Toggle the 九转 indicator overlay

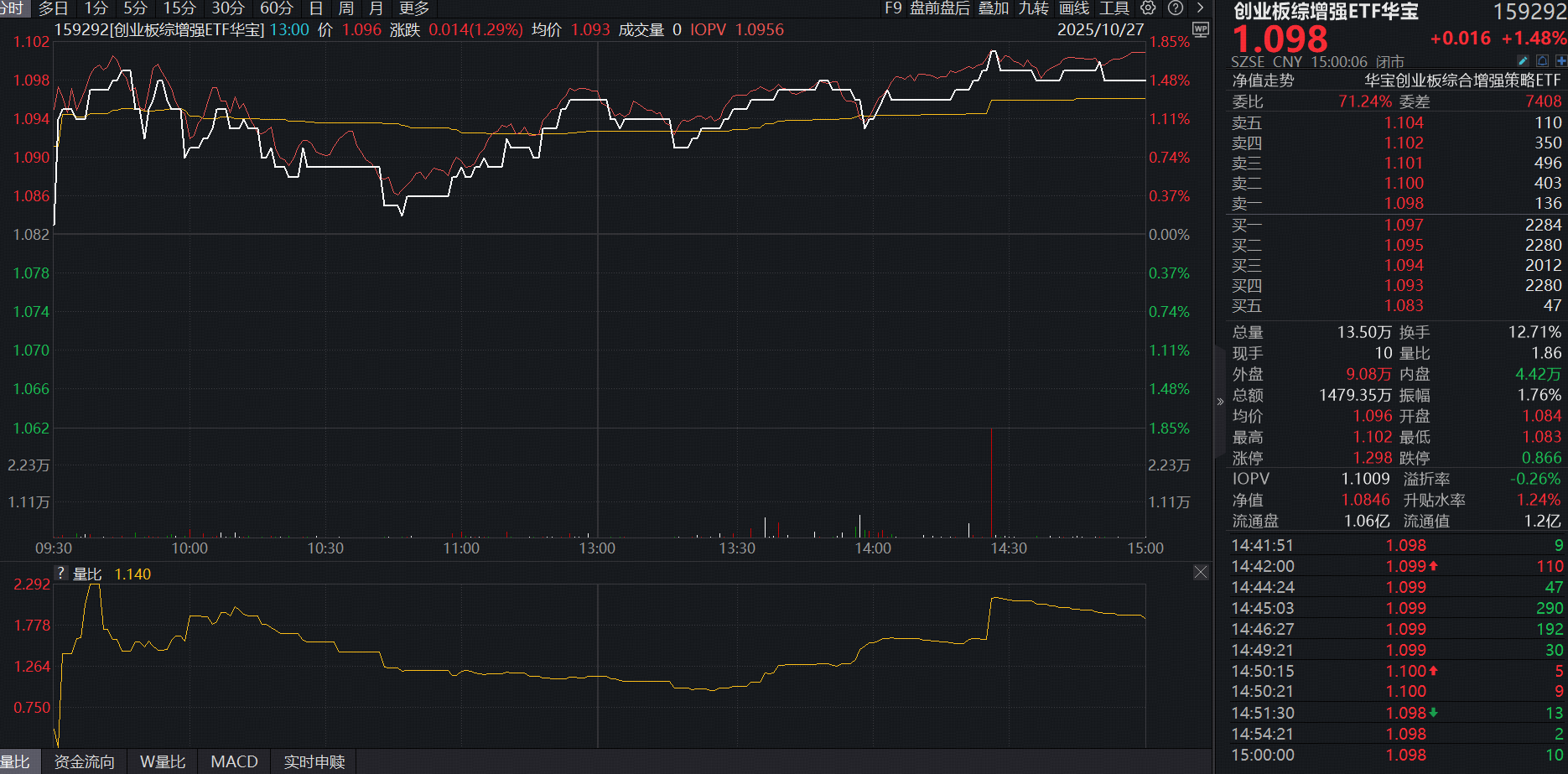1033,8
